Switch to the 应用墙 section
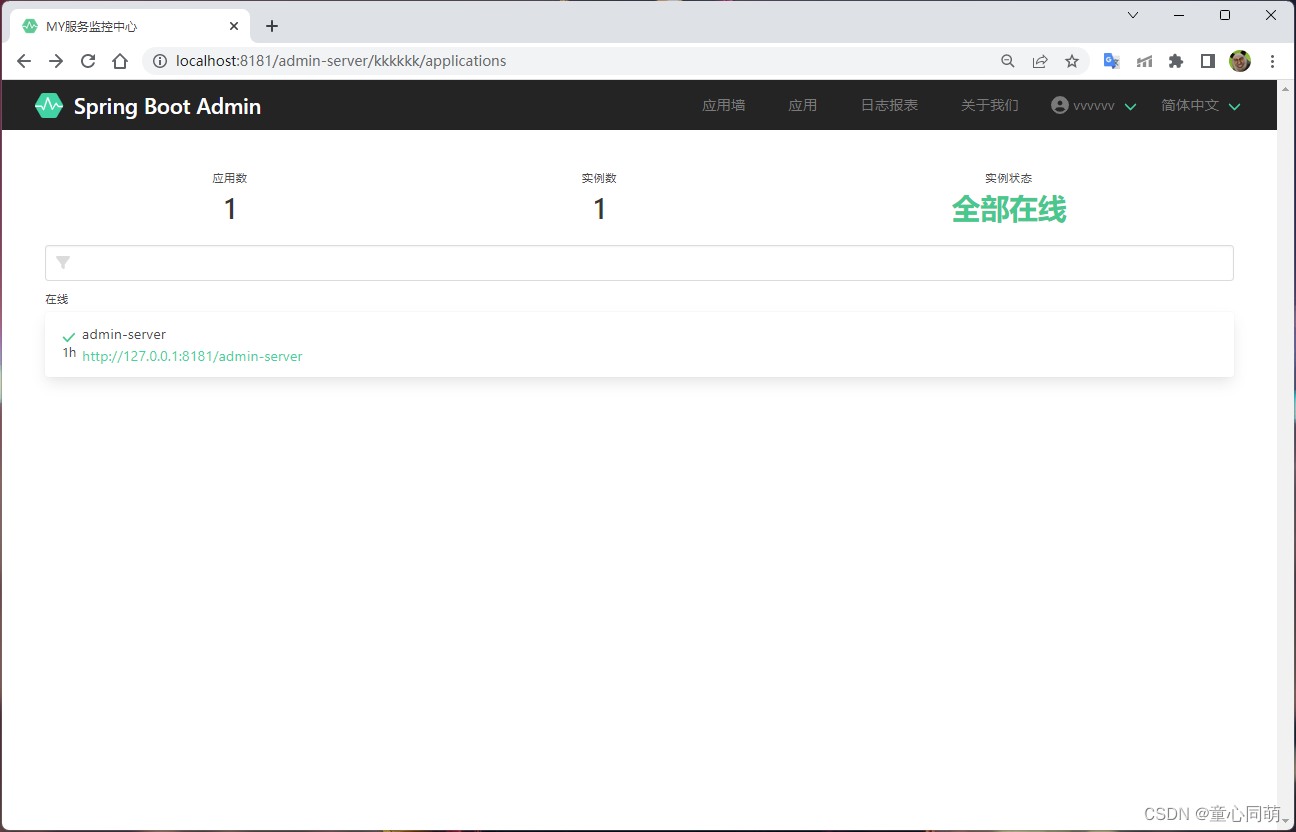The width and height of the screenshot is (1296, 832). tap(723, 104)
